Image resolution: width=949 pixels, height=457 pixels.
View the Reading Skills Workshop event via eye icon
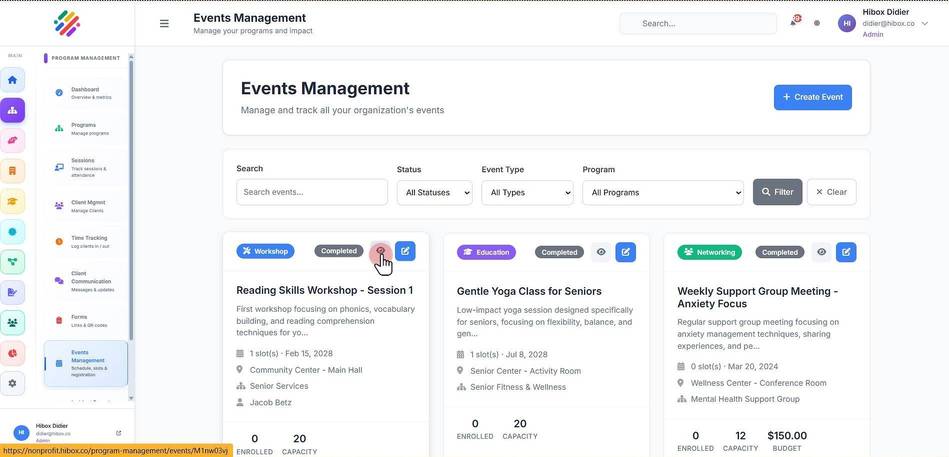click(x=380, y=251)
